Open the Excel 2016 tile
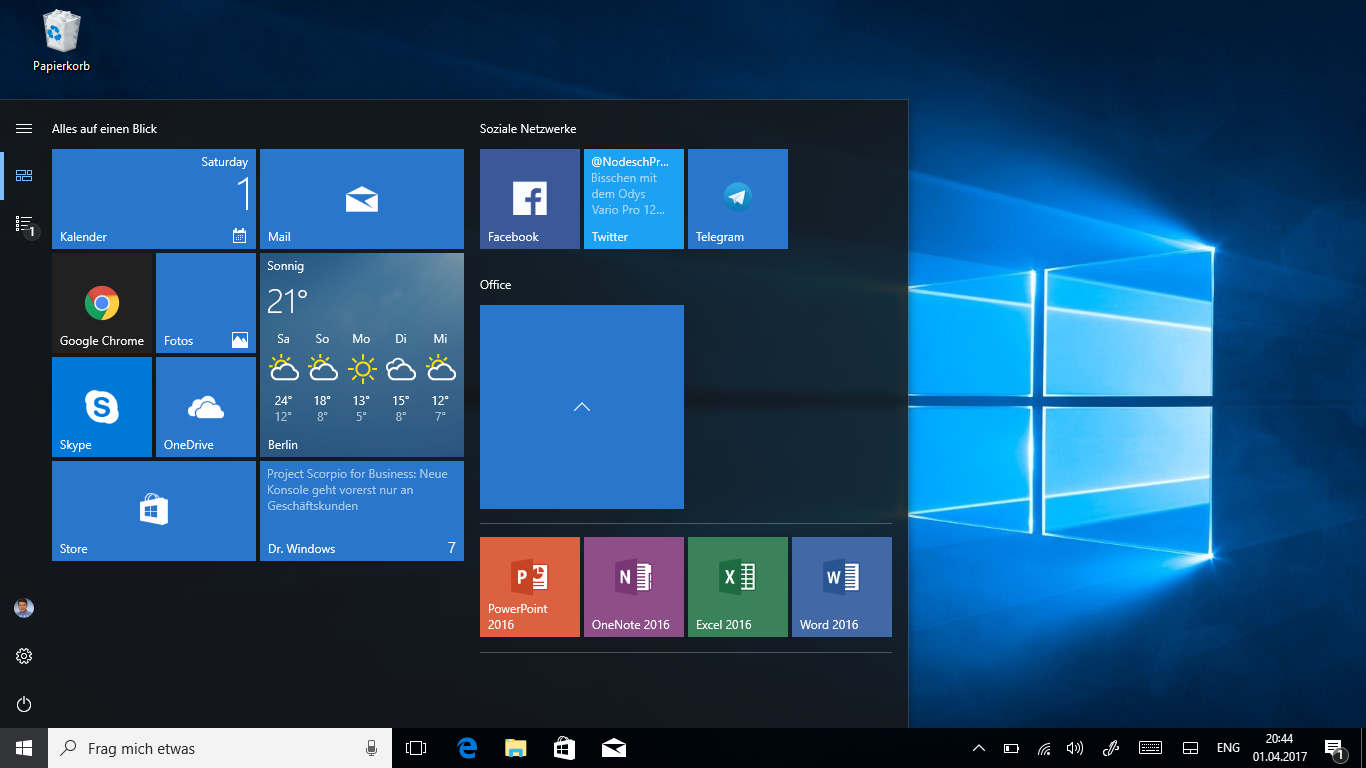1366x768 pixels. (x=738, y=587)
